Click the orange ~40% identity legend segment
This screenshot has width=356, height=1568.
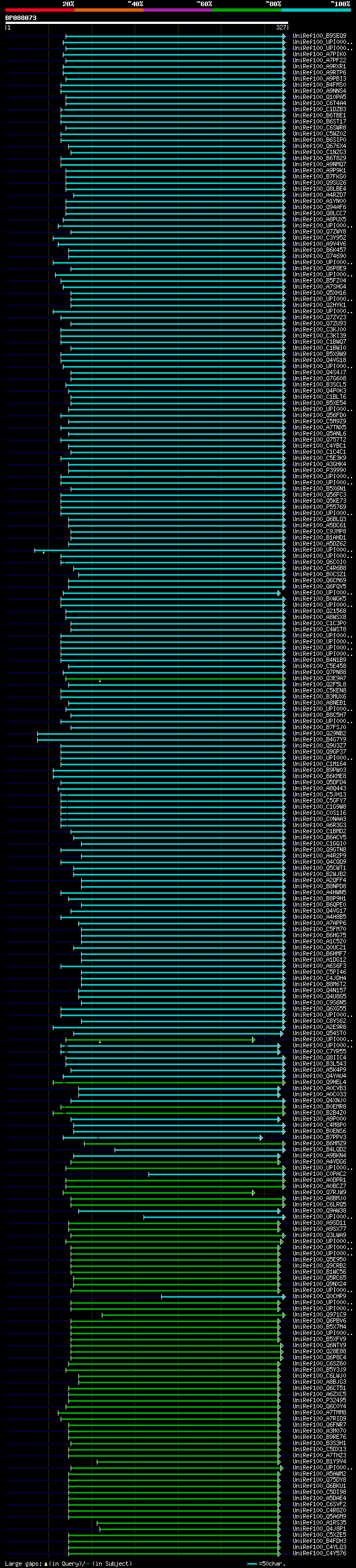pos(109,10)
